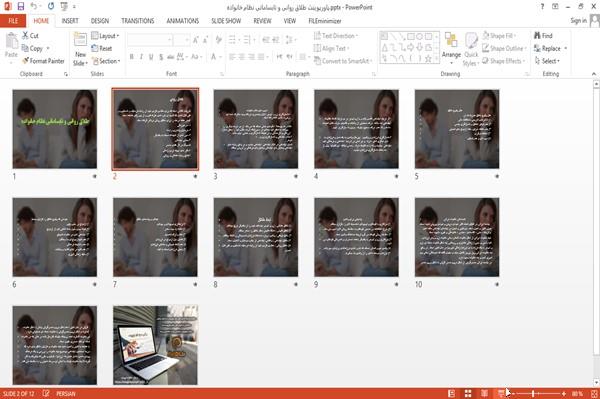Image resolution: width=600 pixels, height=399 pixels.
Task: Open Reading View from status bar
Action: (484, 393)
